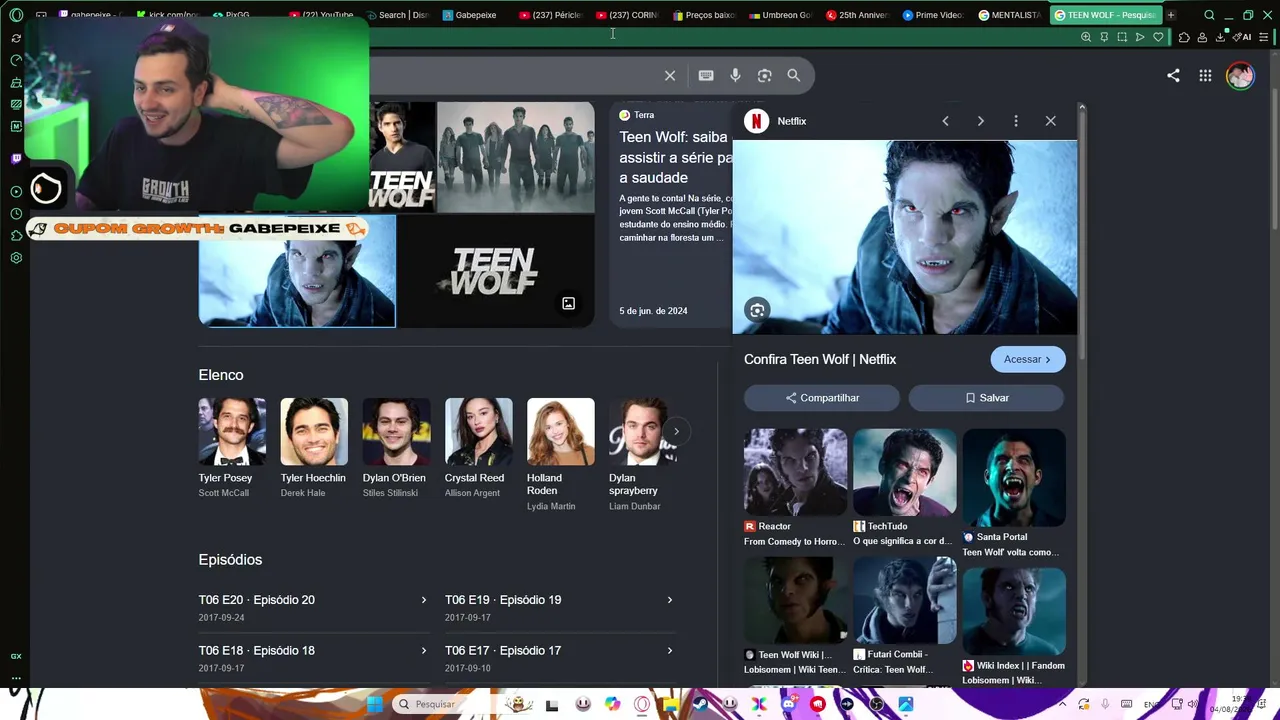Close the Netflix image preview panel
1280x720 pixels.
[1050, 121]
